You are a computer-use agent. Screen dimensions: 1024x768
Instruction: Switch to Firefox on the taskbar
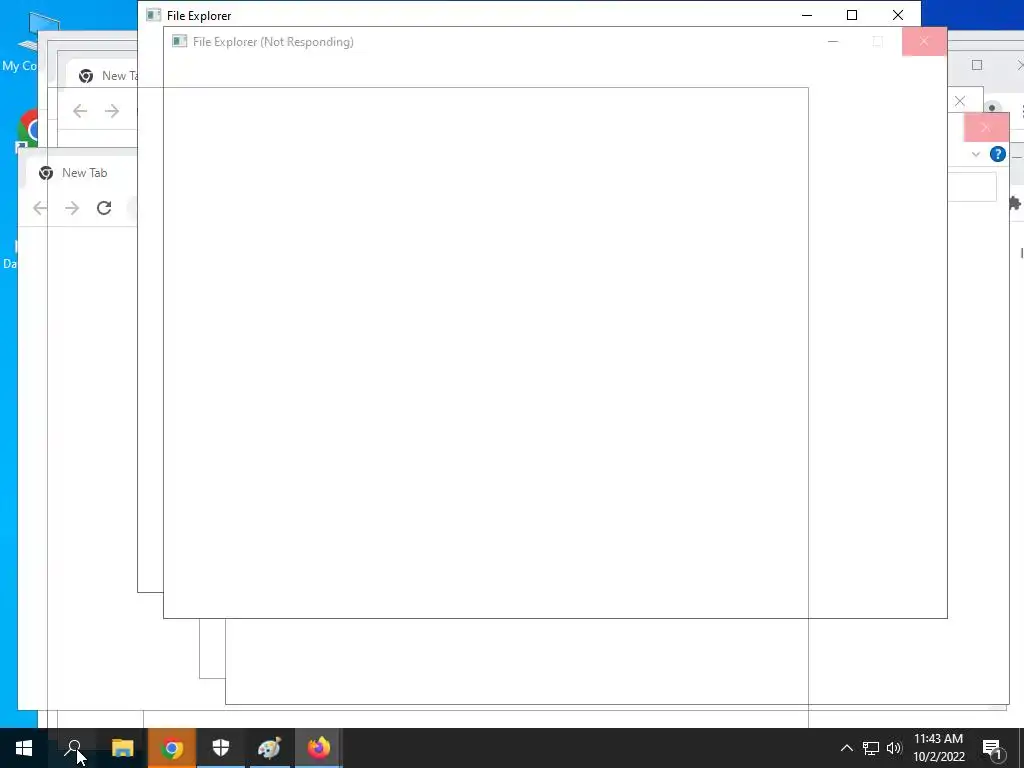(x=319, y=748)
